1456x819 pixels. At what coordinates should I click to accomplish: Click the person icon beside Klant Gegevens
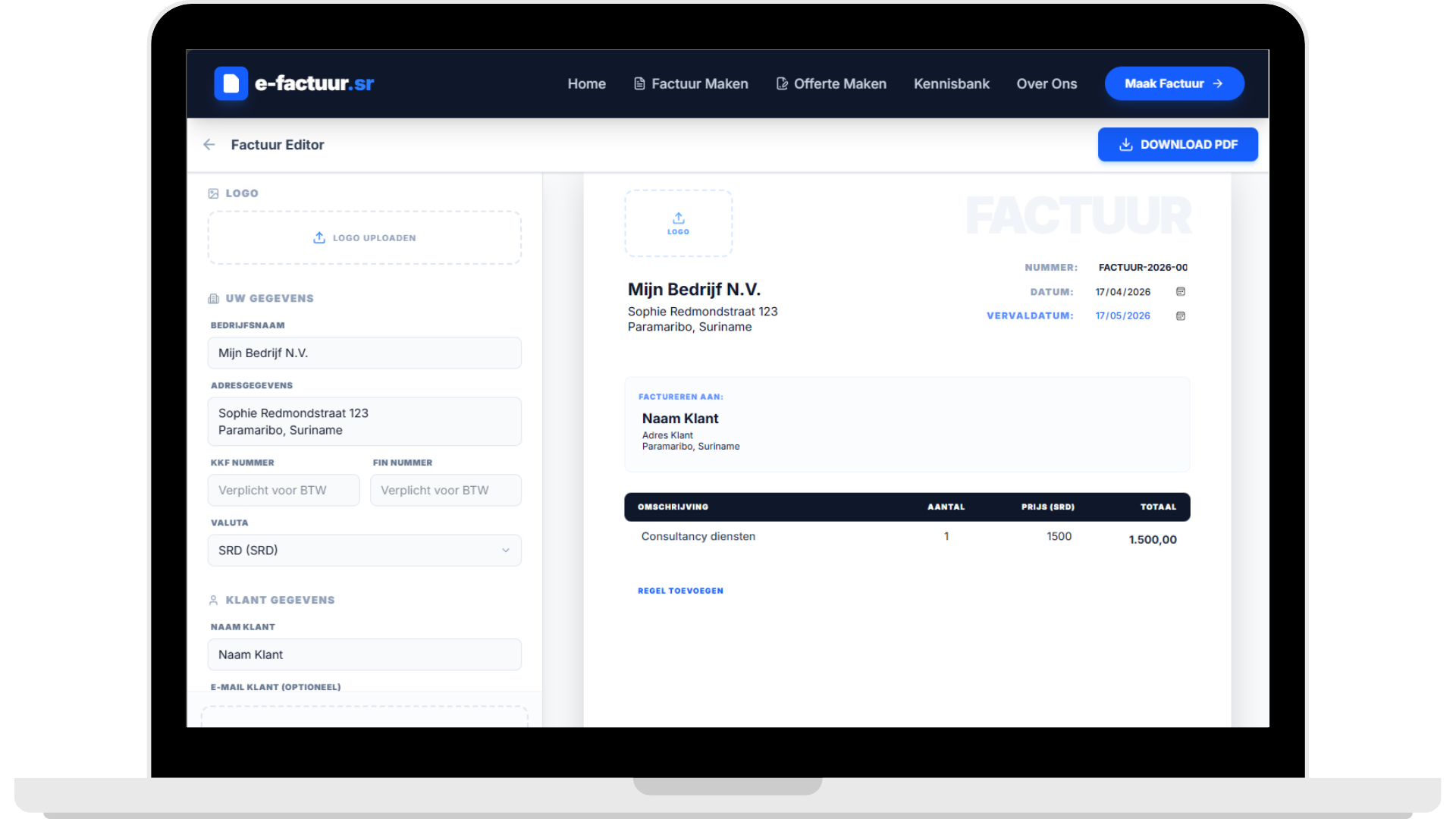(x=213, y=599)
